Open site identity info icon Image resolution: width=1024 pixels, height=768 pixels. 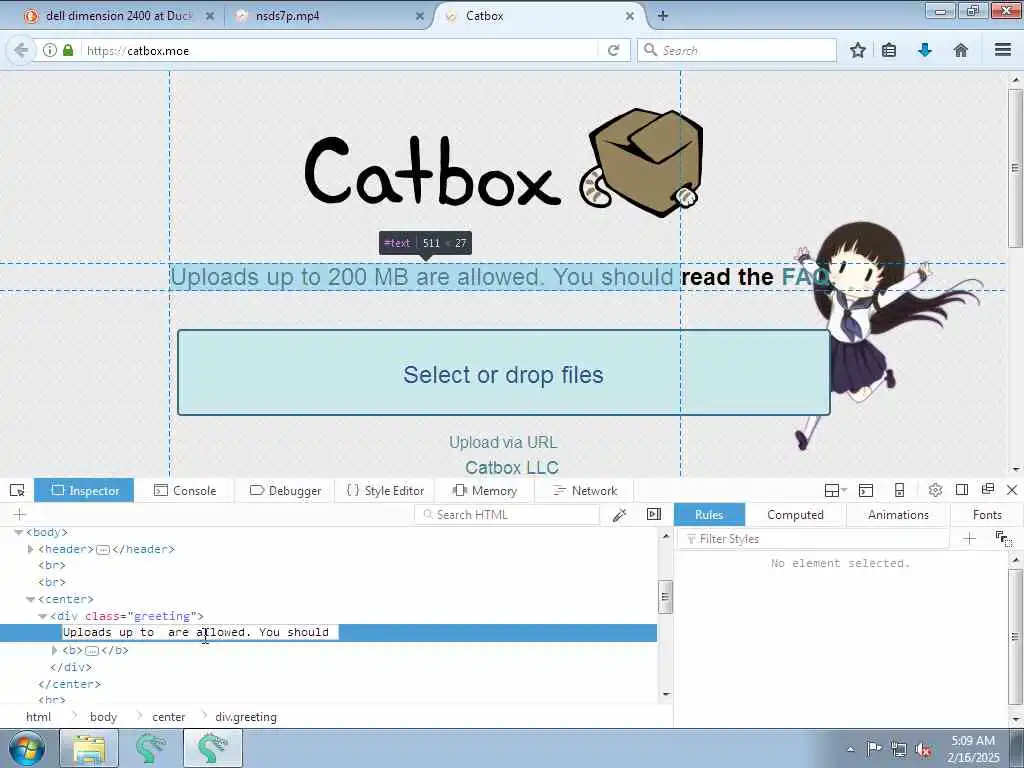click(50, 50)
